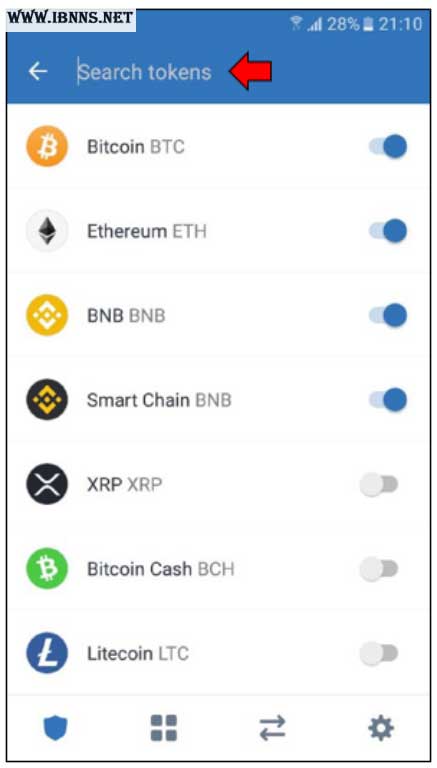The image size is (437, 768).
Task: Tap the back arrow in header
Action: (x=38, y=72)
